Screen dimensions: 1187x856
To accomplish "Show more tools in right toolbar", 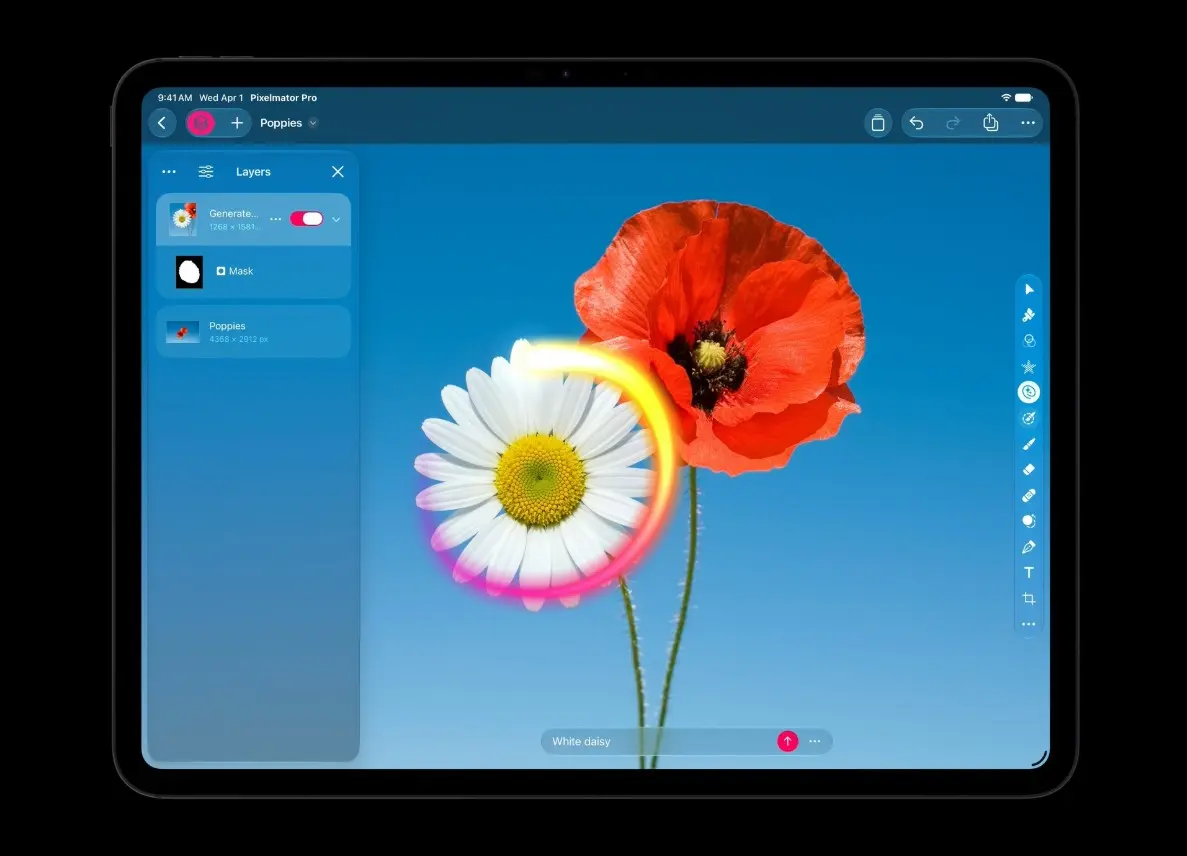I will 1029,624.
